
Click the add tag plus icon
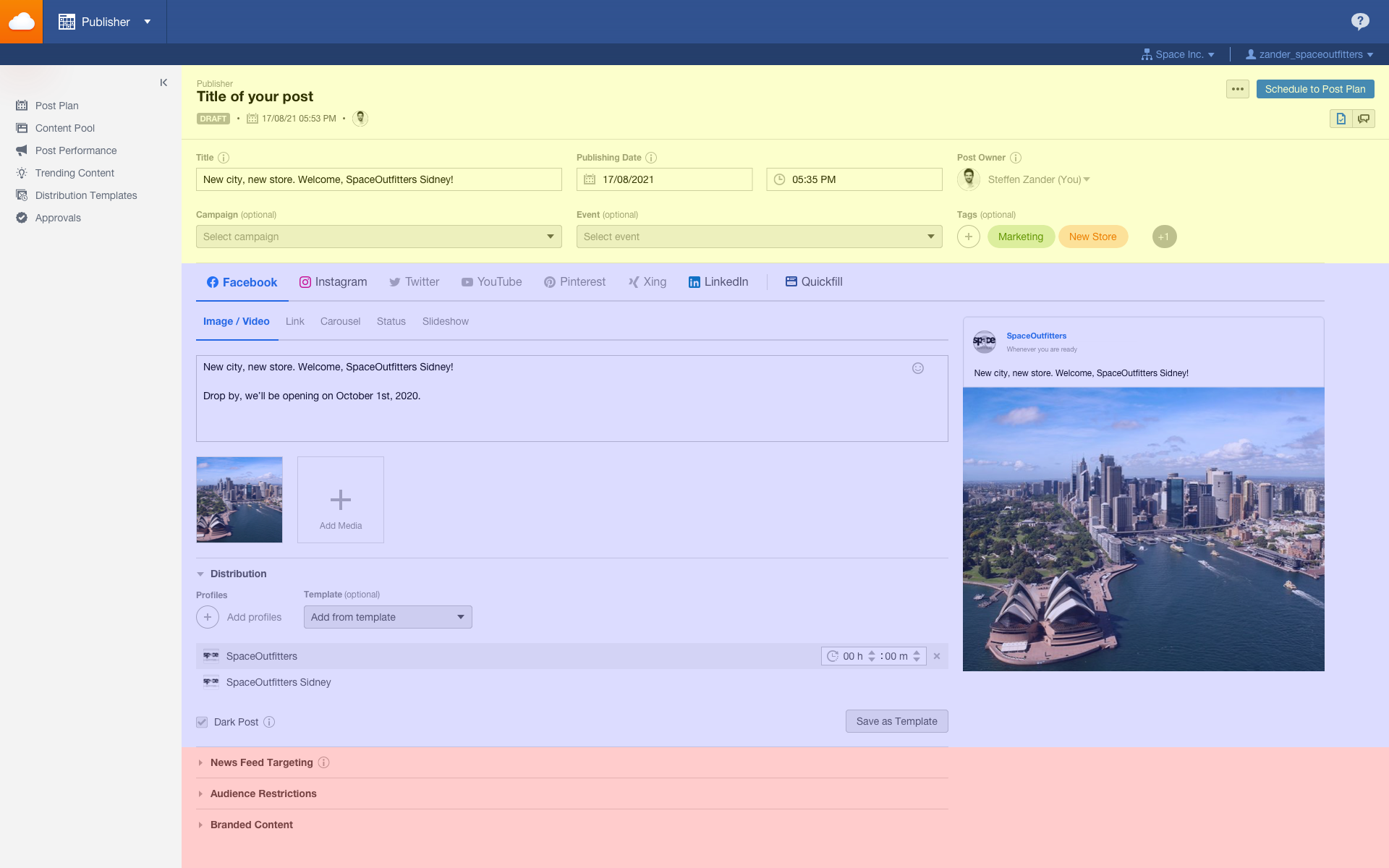point(969,237)
